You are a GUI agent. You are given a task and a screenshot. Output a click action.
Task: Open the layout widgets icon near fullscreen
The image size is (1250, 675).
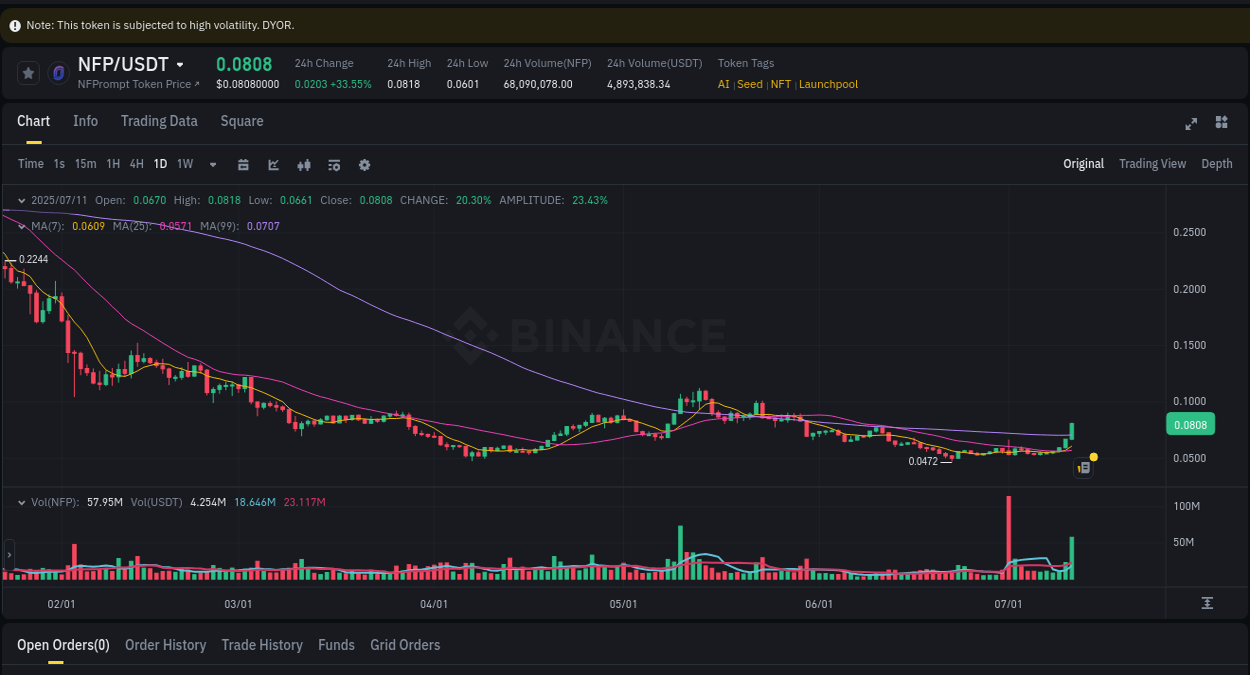(1221, 122)
